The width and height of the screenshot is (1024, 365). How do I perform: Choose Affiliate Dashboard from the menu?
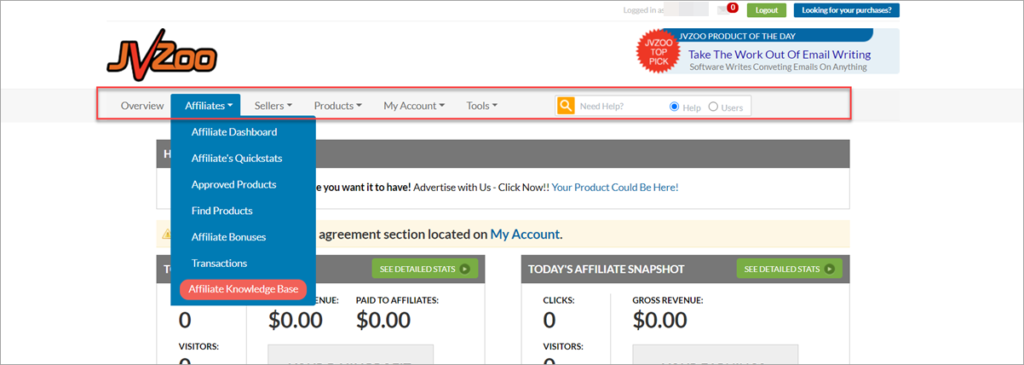pos(234,132)
